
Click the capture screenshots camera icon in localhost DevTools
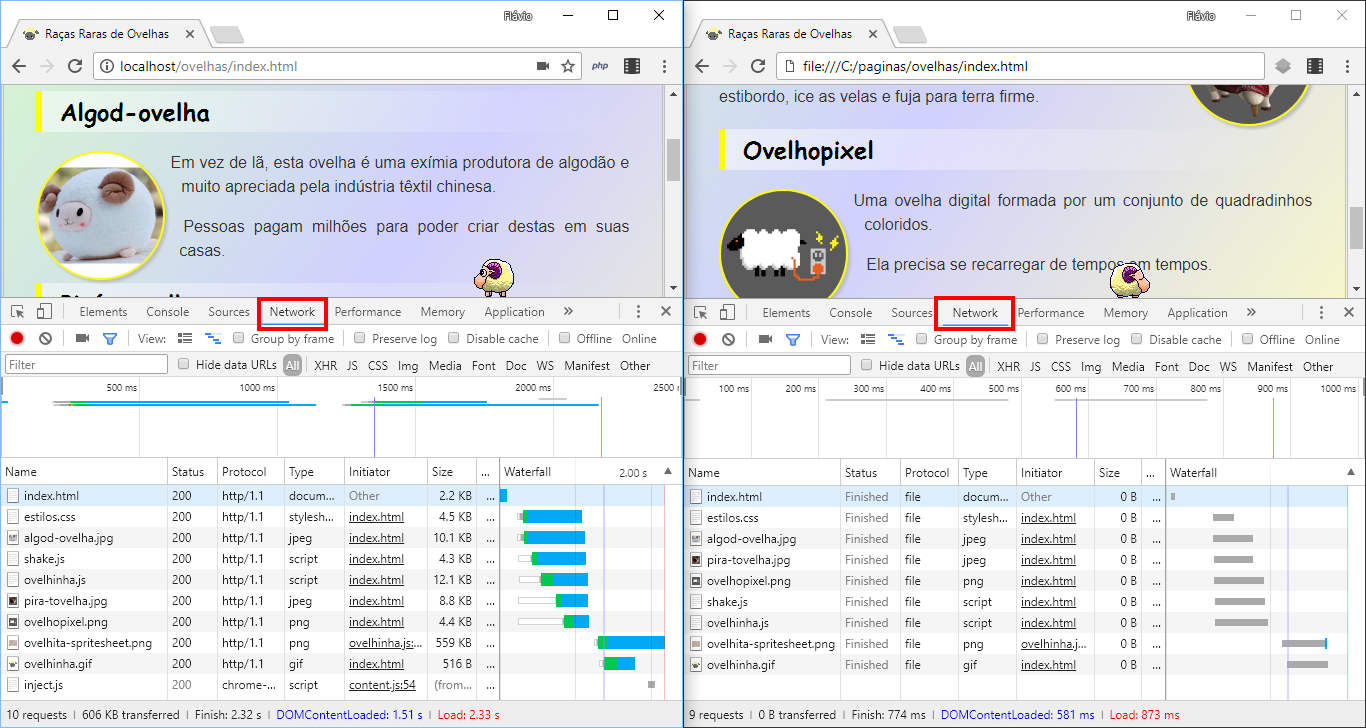tap(82, 339)
